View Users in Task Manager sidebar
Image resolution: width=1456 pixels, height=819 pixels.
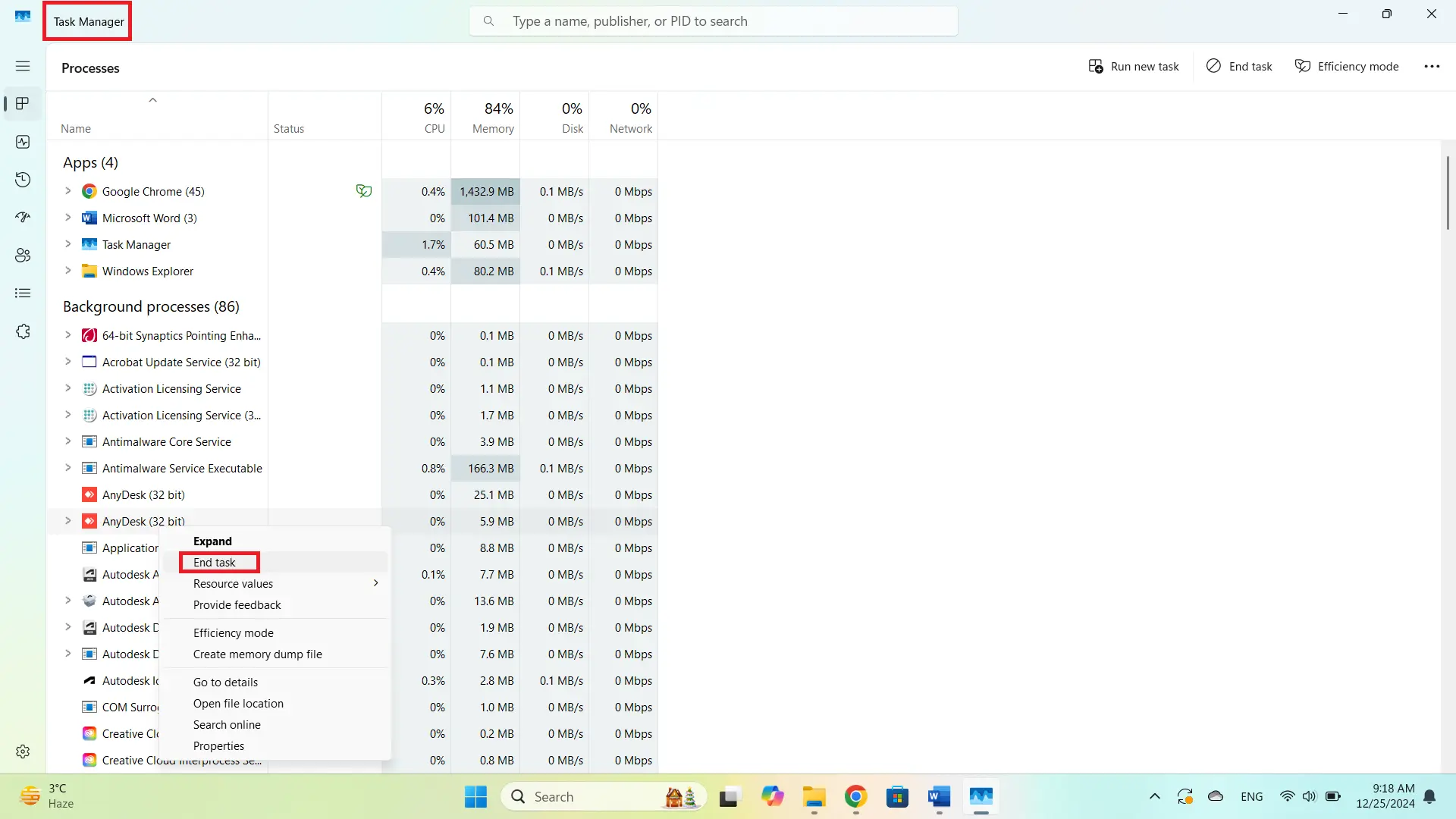pos(23,255)
